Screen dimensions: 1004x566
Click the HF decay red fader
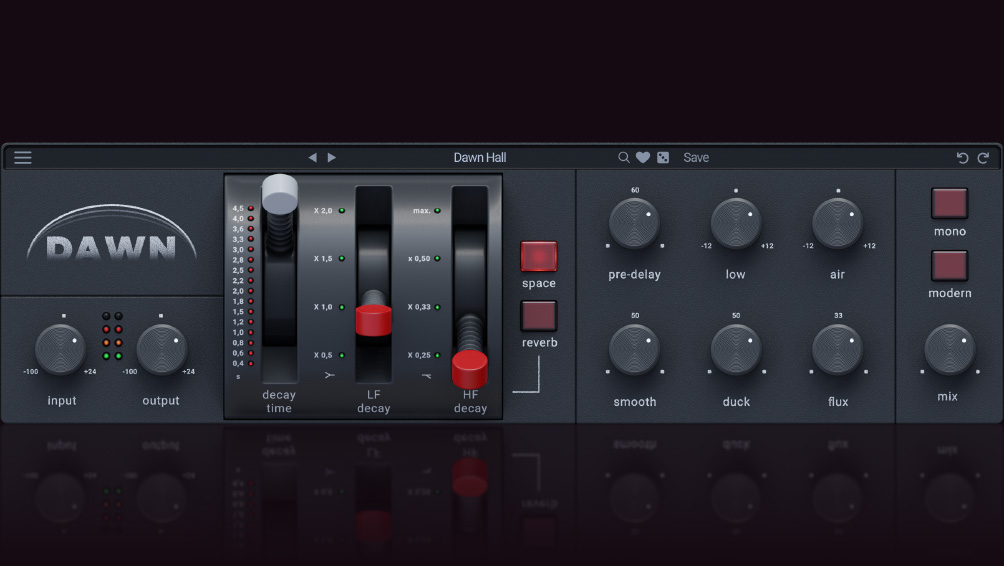(470, 369)
